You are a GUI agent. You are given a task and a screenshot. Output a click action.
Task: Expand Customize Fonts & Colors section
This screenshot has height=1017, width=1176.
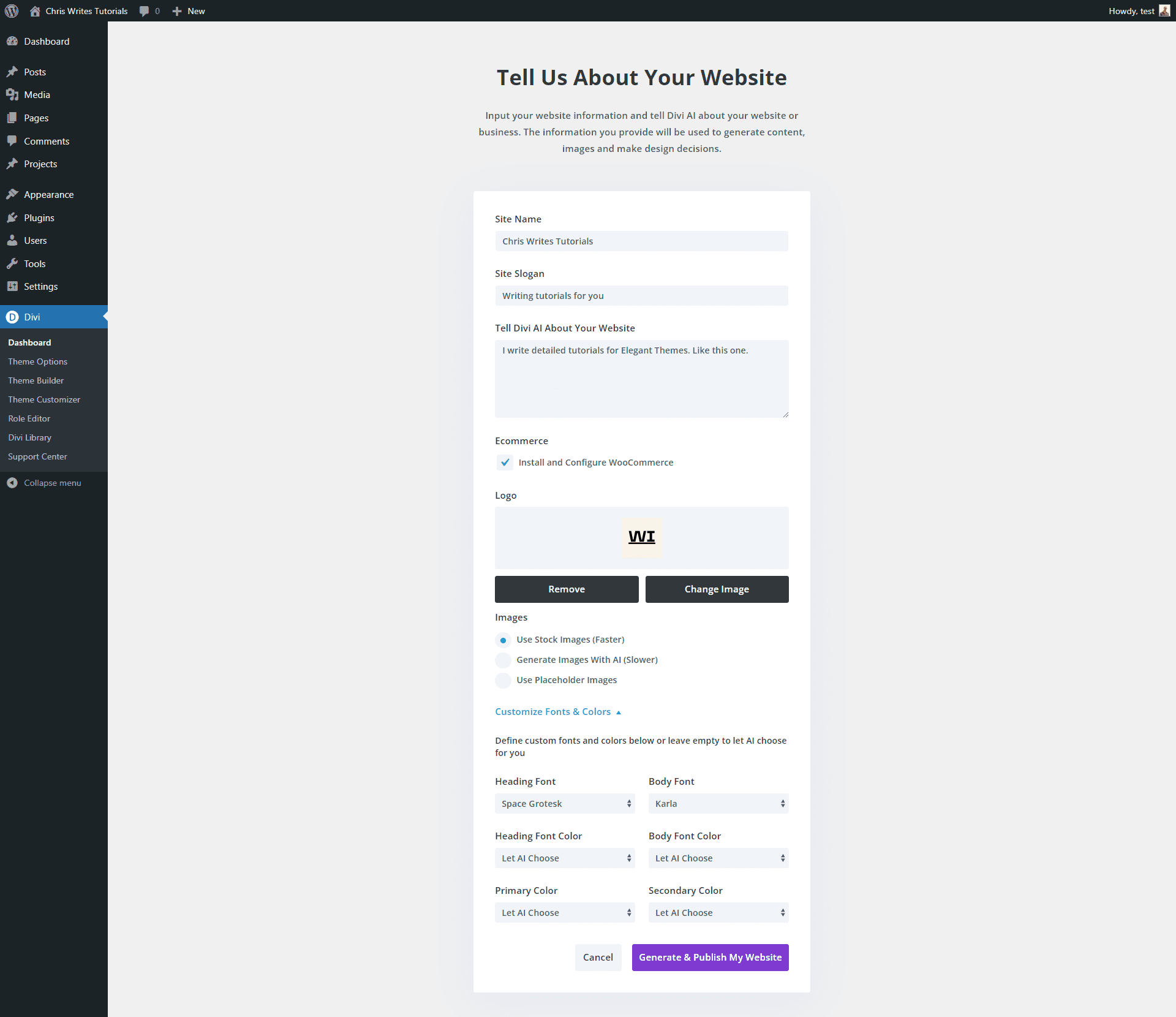(558, 712)
